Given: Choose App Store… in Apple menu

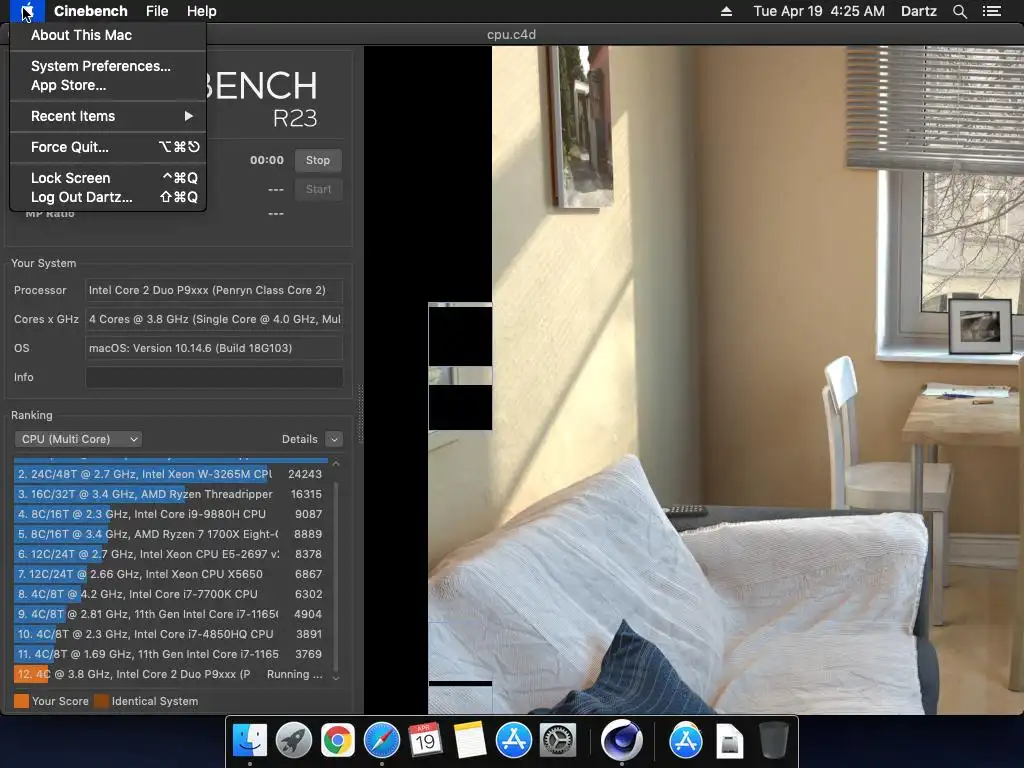Looking at the screenshot, I should [x=108, y=85].
